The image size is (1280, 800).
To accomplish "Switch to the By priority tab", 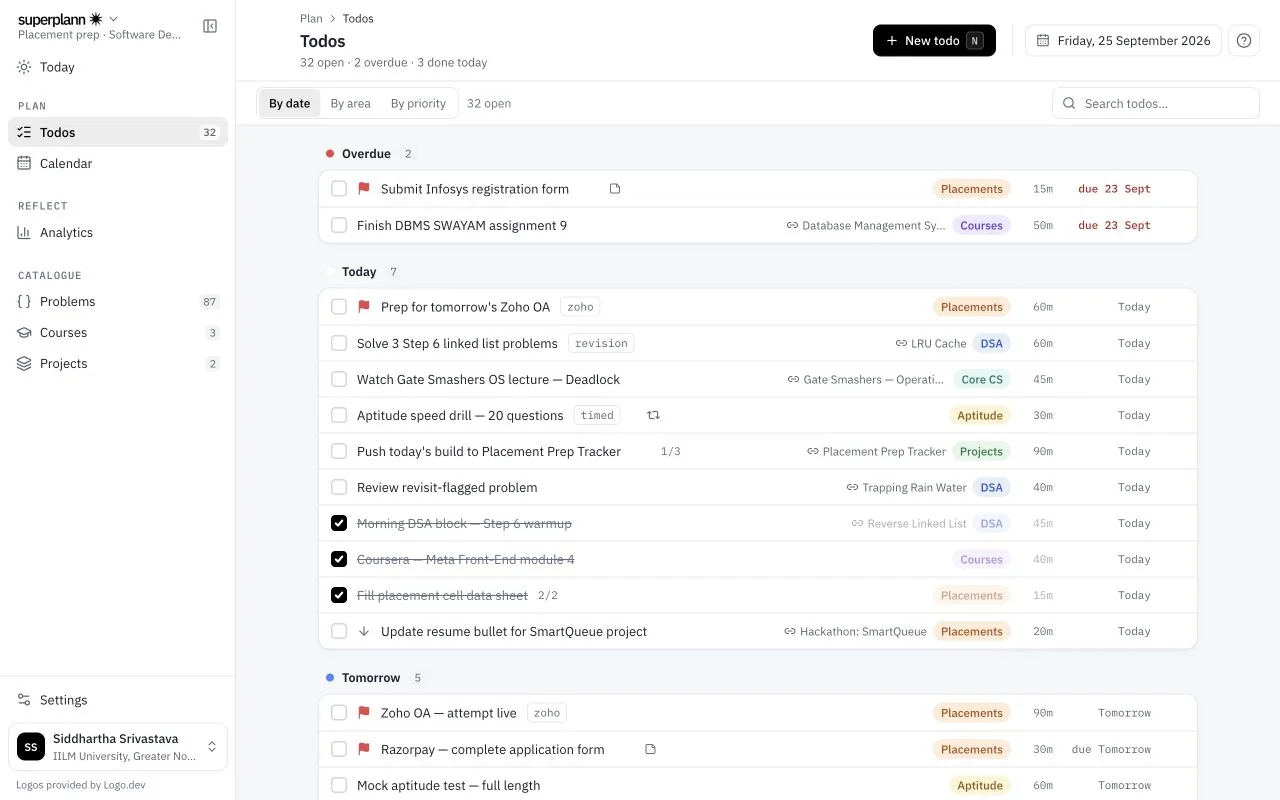I will coord(418,103).
